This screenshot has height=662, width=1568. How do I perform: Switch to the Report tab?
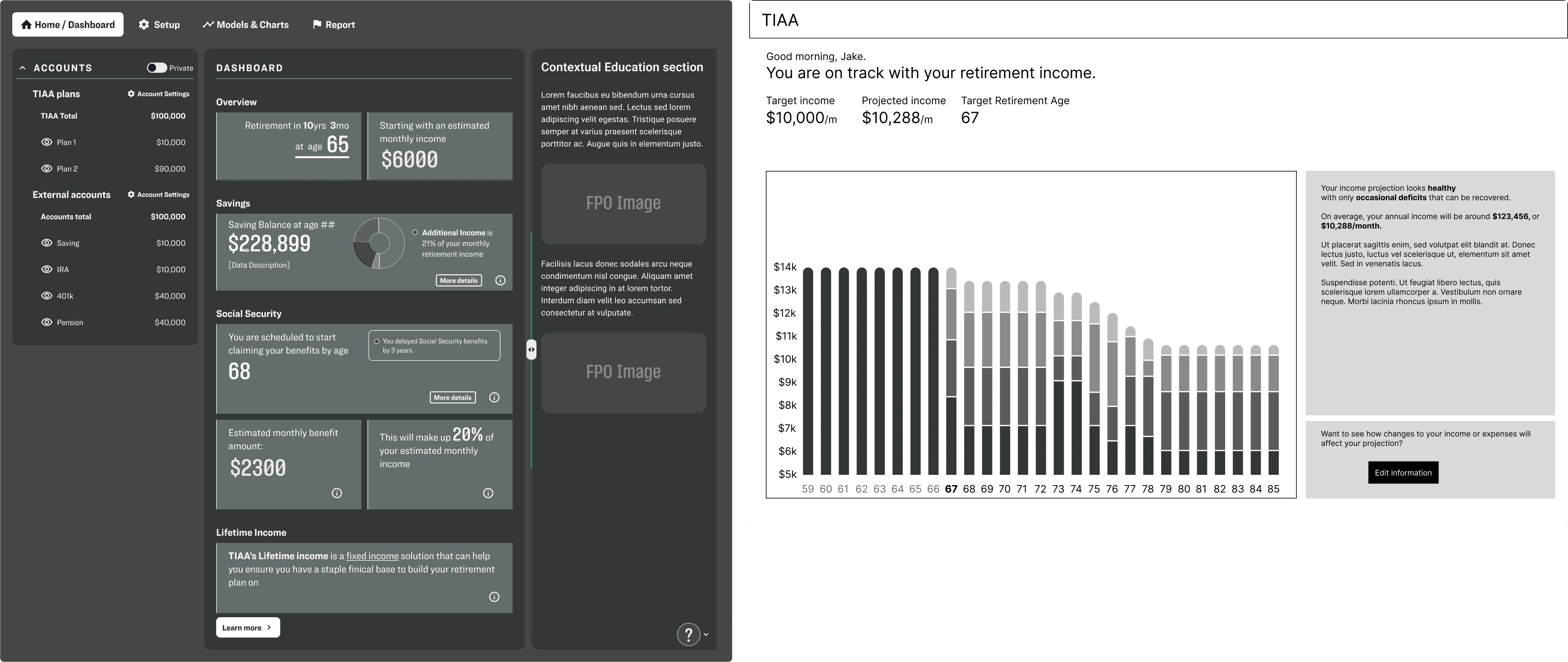[333, 25]
